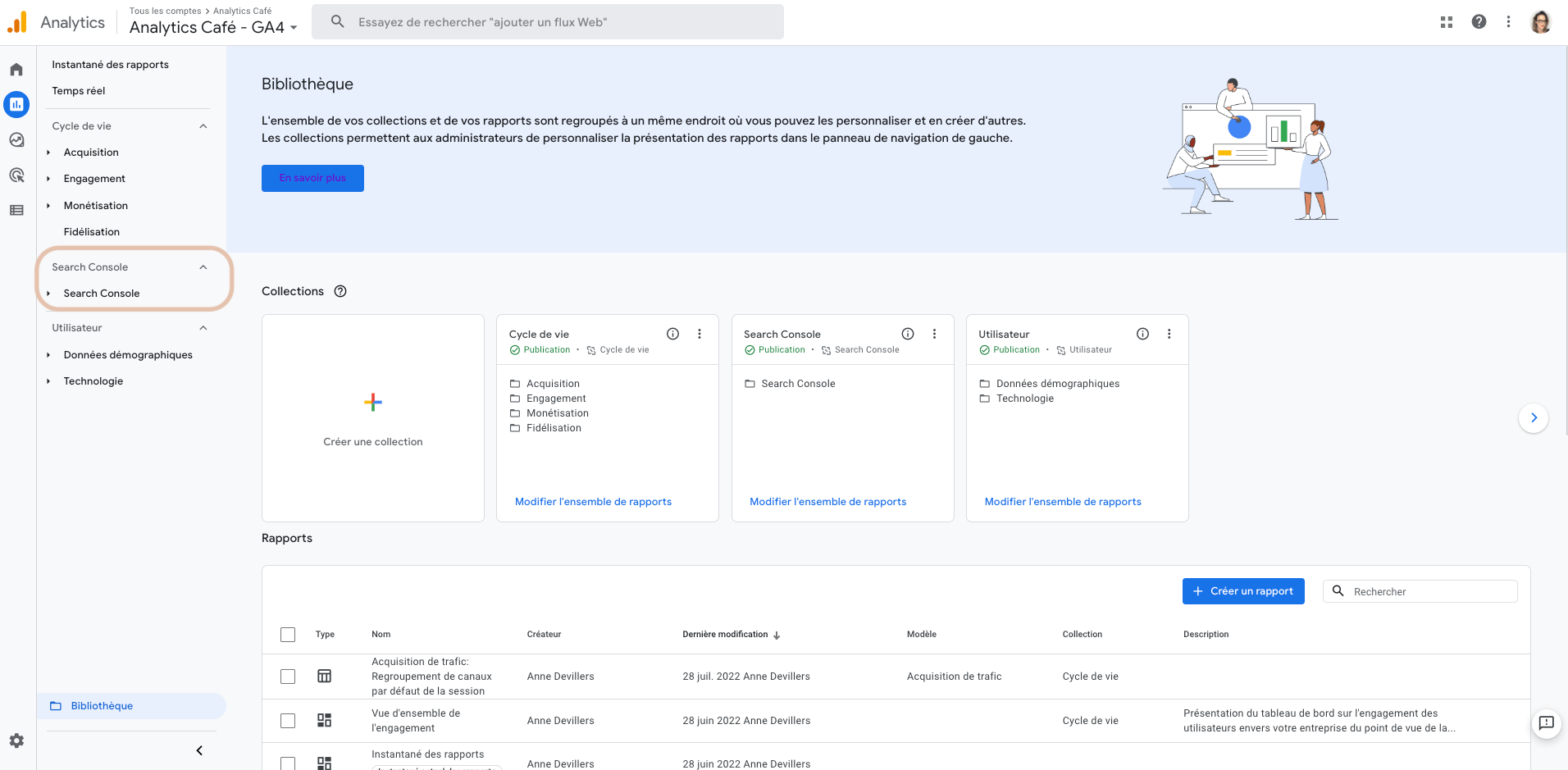Open Search Console sub-item in sidebar

(102, 294)
